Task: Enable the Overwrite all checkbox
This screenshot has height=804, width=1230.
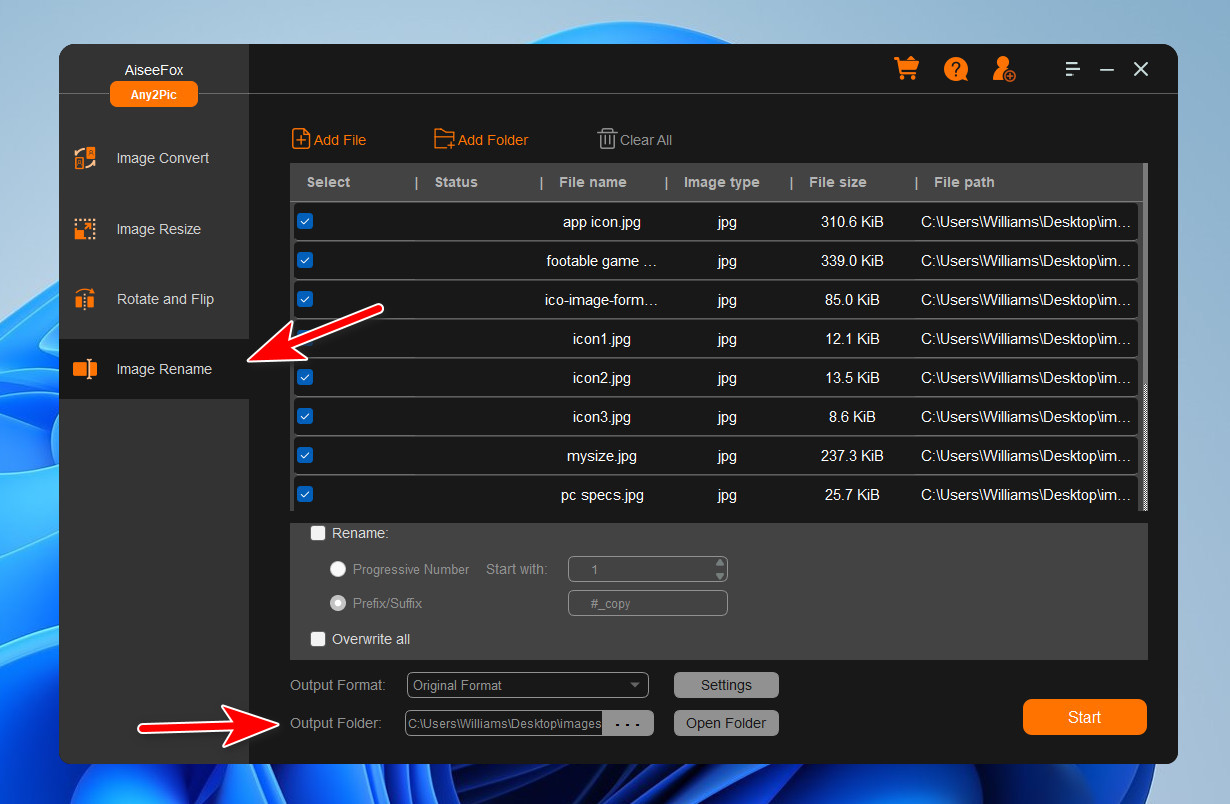Action: tap(318, 639)
